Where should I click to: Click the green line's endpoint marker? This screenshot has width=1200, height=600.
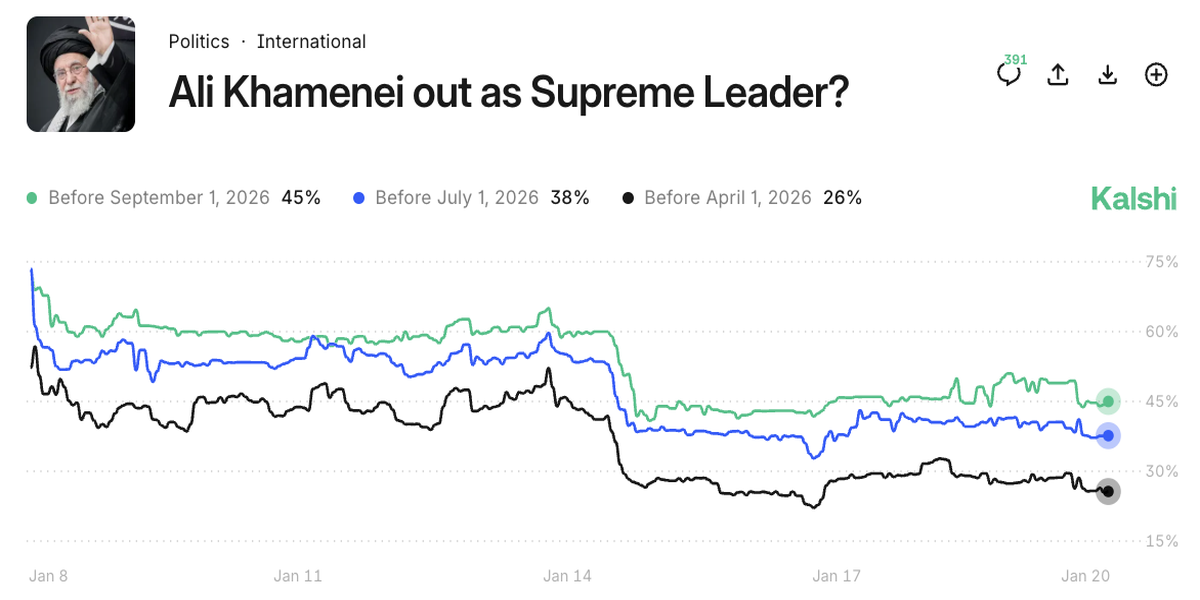point(1107,402)
